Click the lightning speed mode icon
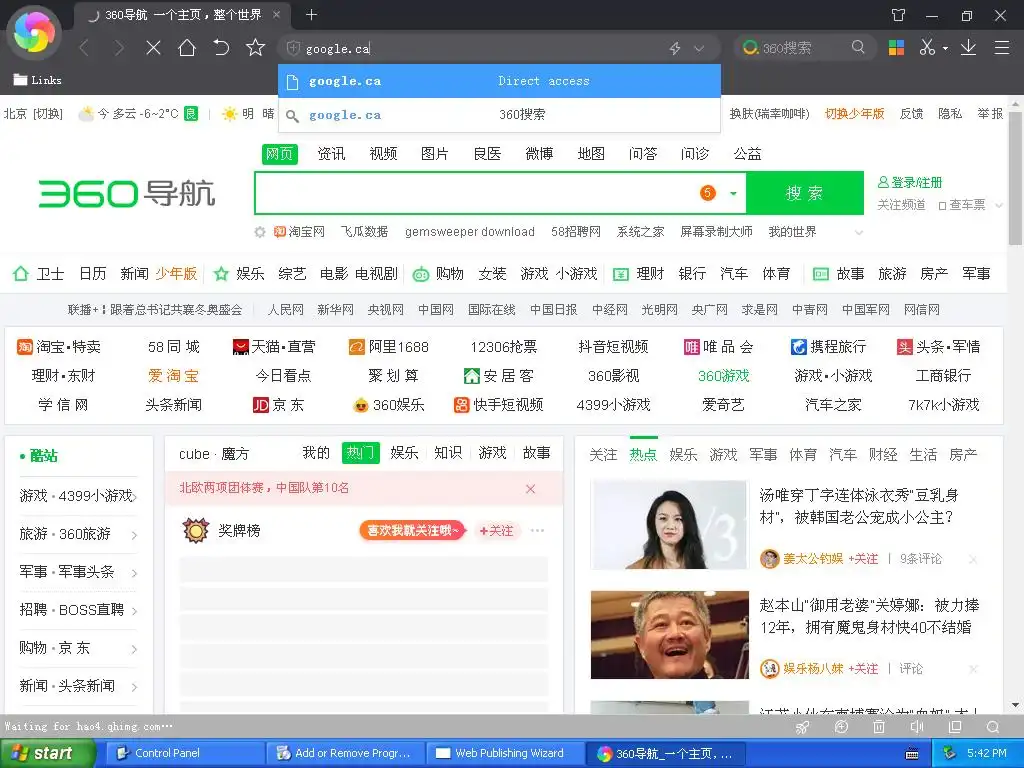 [x=675, y=48]
